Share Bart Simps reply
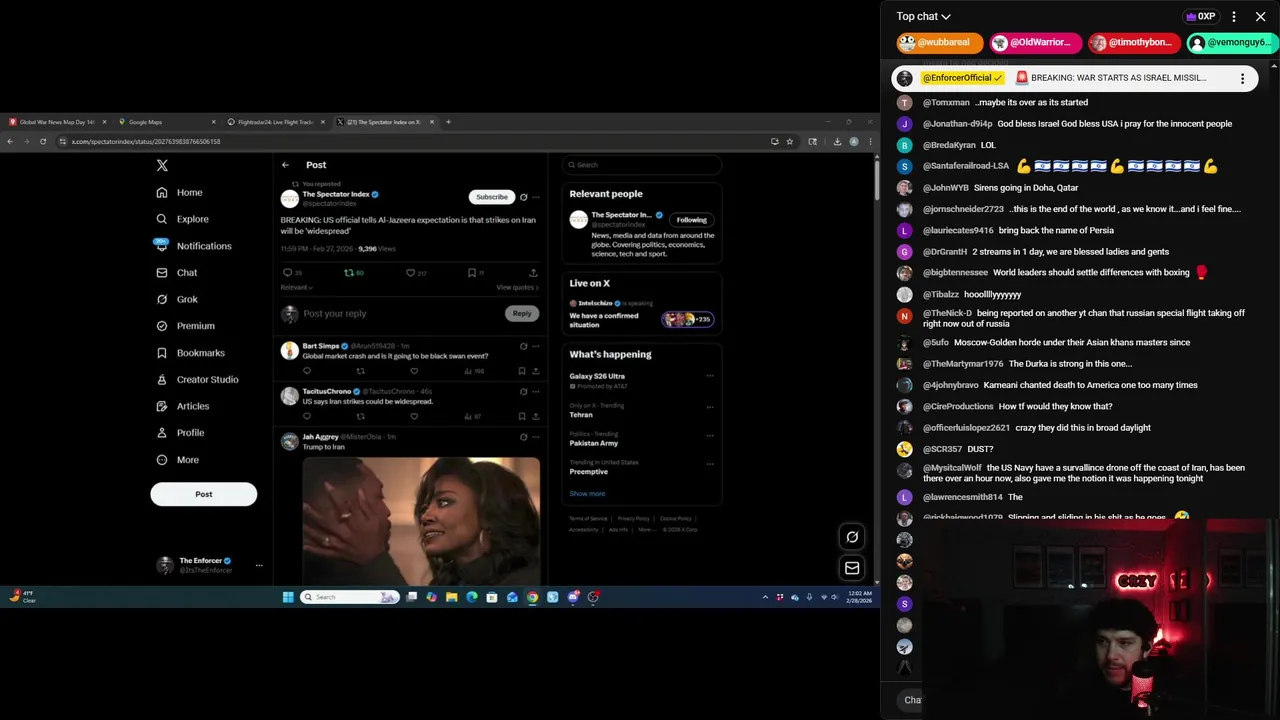The height and width of the screenshot is (720, 1280). tap(535, 371)
